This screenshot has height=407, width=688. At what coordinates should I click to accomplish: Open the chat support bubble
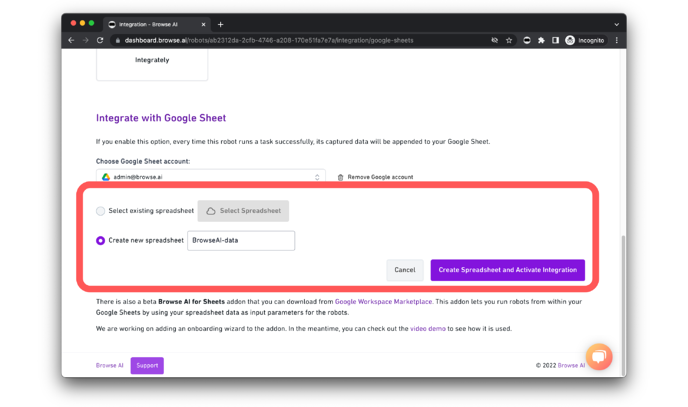pos(599,357)
